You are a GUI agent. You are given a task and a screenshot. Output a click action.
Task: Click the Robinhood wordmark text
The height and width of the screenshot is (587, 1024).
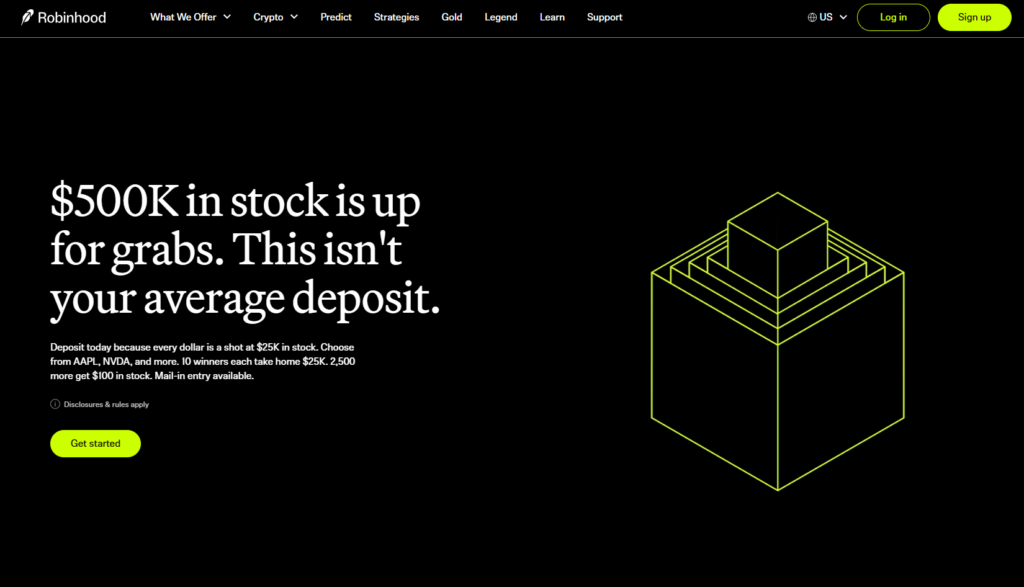[72, 18]
